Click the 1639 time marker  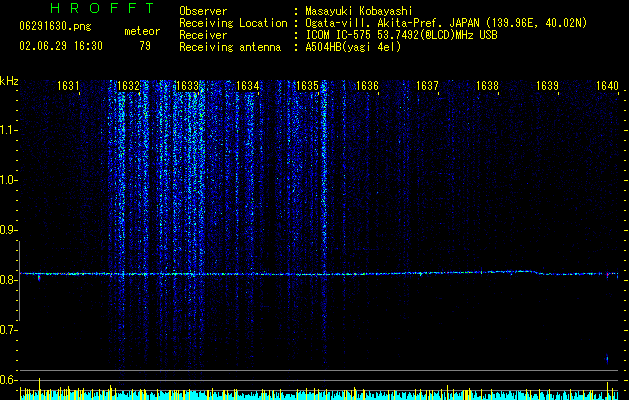548,86
